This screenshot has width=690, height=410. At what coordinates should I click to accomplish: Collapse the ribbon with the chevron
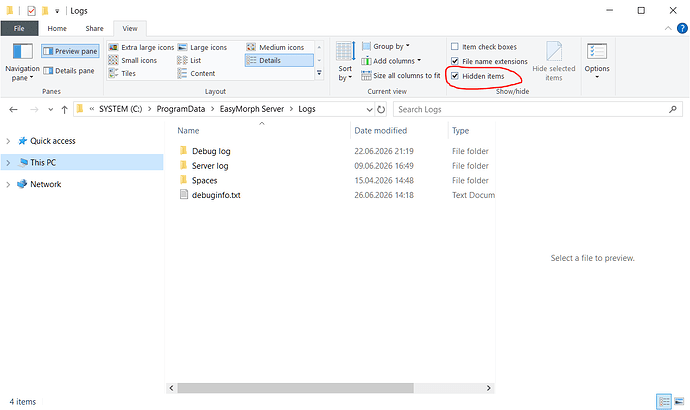click(668, 29)
